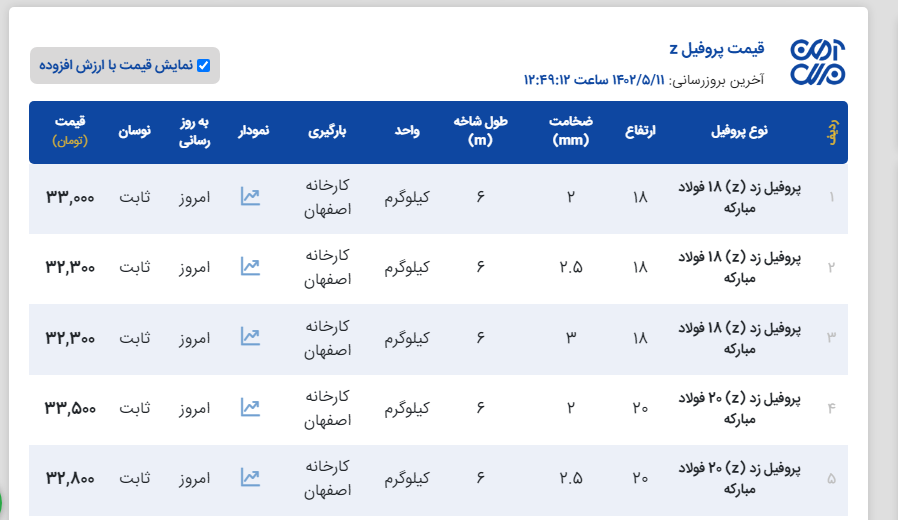The width and height of the screenshot is (898, 520).
Task: Click the نمایش قیمت با ارزش افزوده label
Action: coord(117,66)
